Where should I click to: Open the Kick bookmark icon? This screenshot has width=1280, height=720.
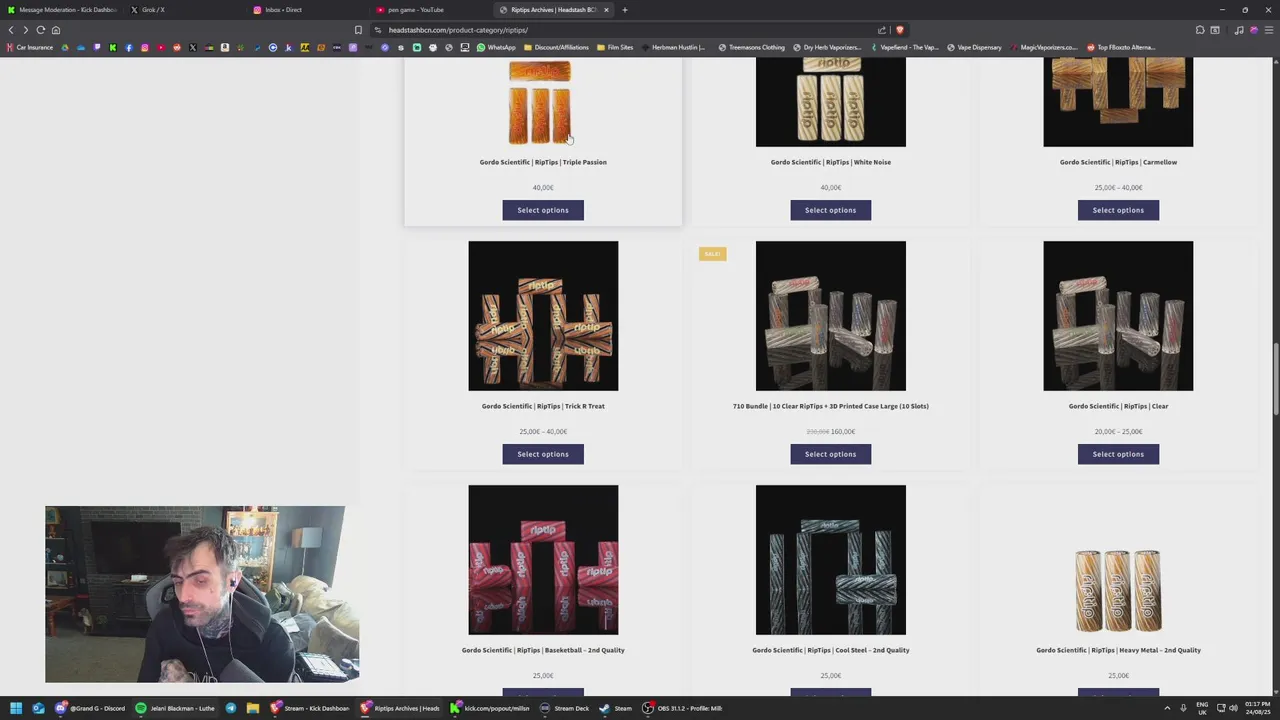coord(113,47)
